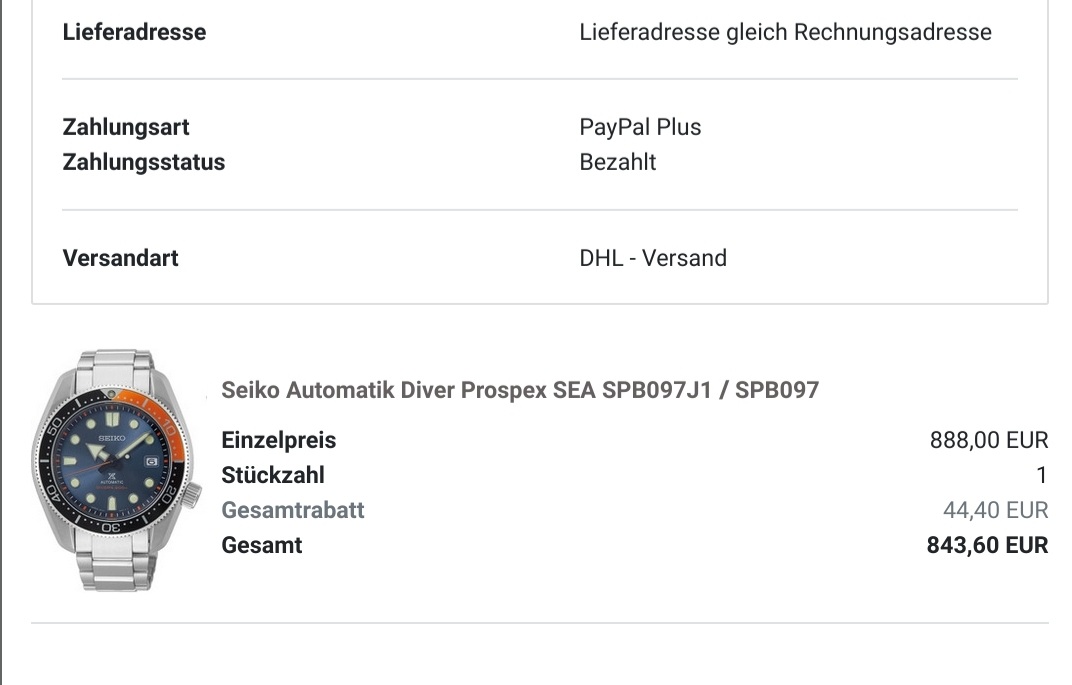Click the Versandart label
Viewport: 1072px width, 685px height.
(x=120, y=258)
